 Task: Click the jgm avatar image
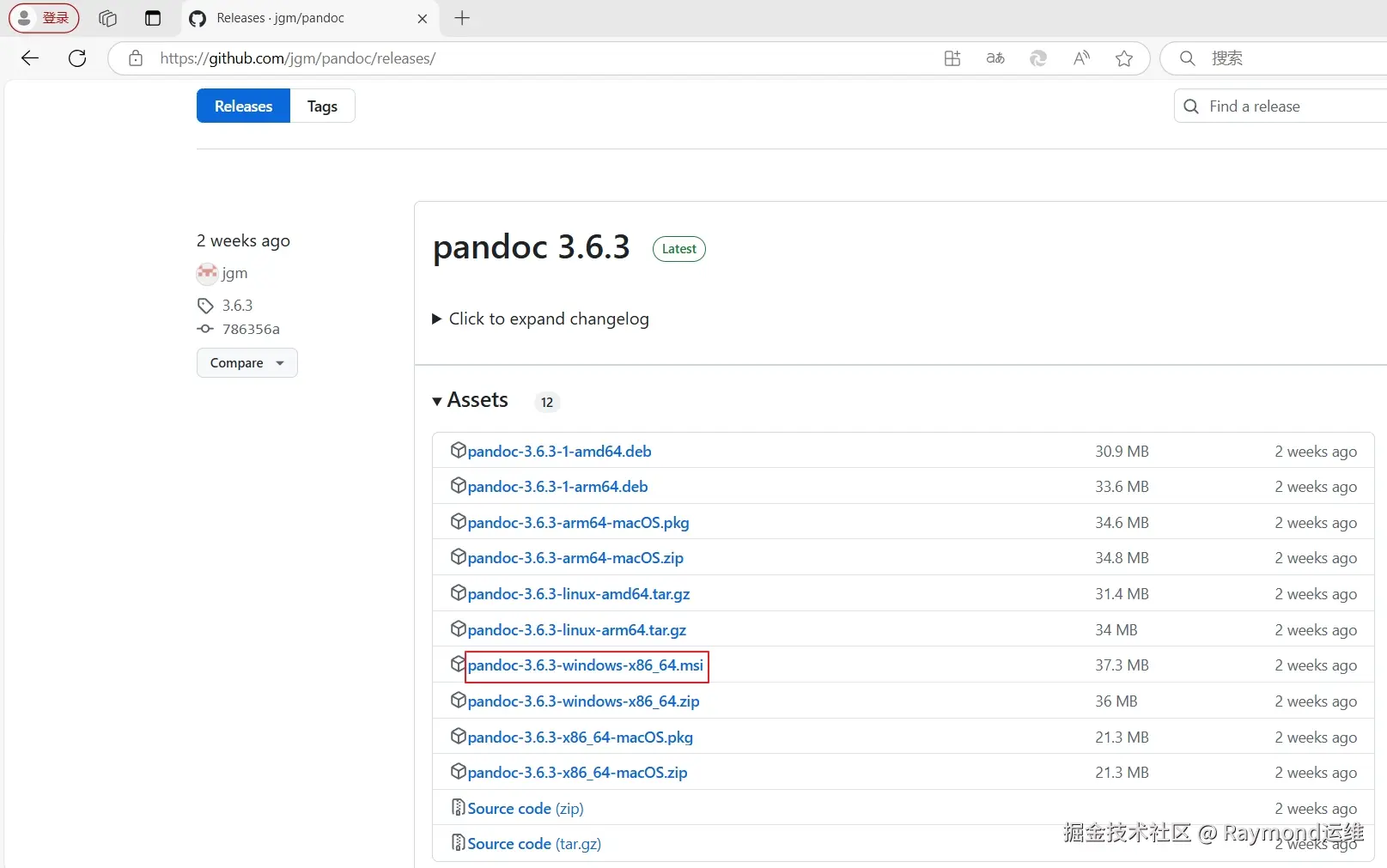click(207, 273)
